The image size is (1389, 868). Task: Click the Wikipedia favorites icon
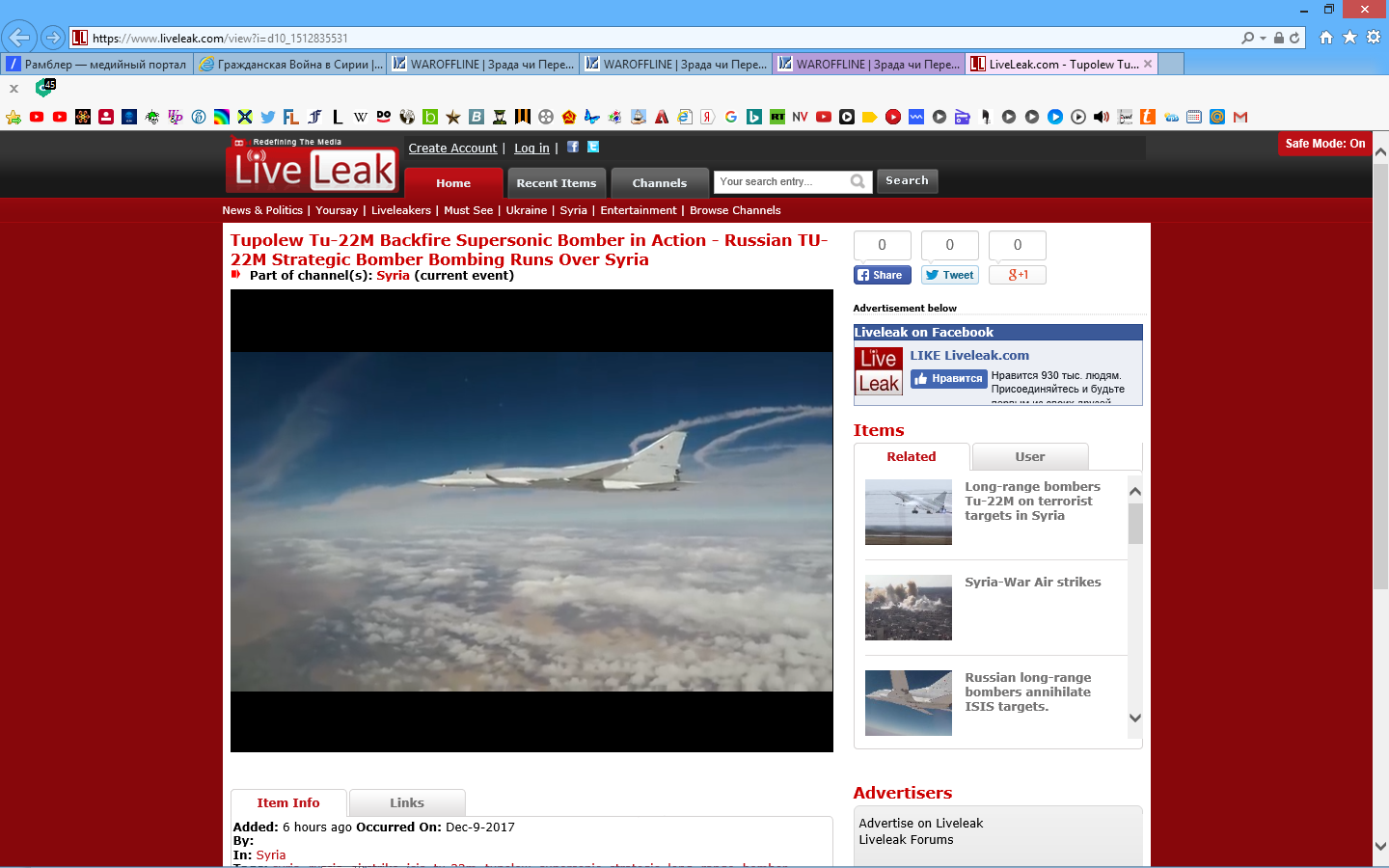click(x=360, y=117)
